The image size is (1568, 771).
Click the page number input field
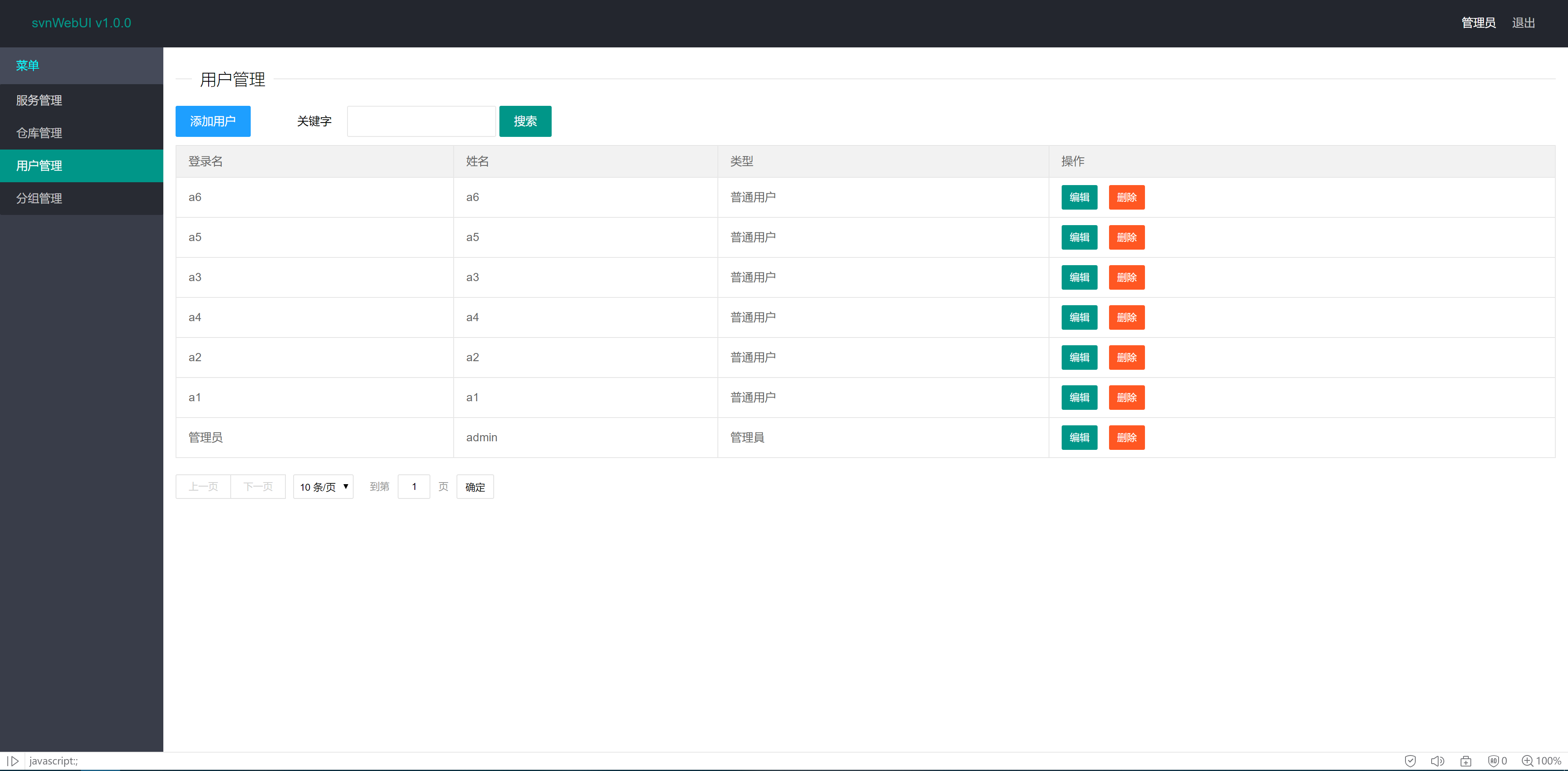[413, 487]
